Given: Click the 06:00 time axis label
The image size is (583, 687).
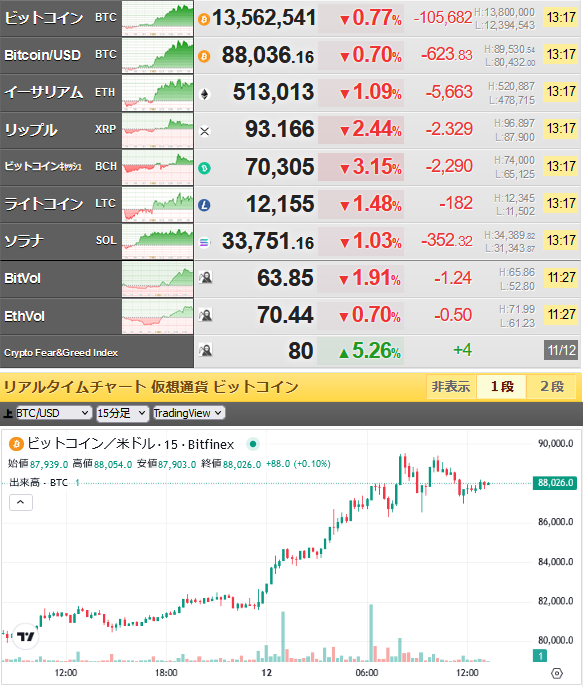Looking at the screenshot, I should pyautogui.click(x=367, y=673).
